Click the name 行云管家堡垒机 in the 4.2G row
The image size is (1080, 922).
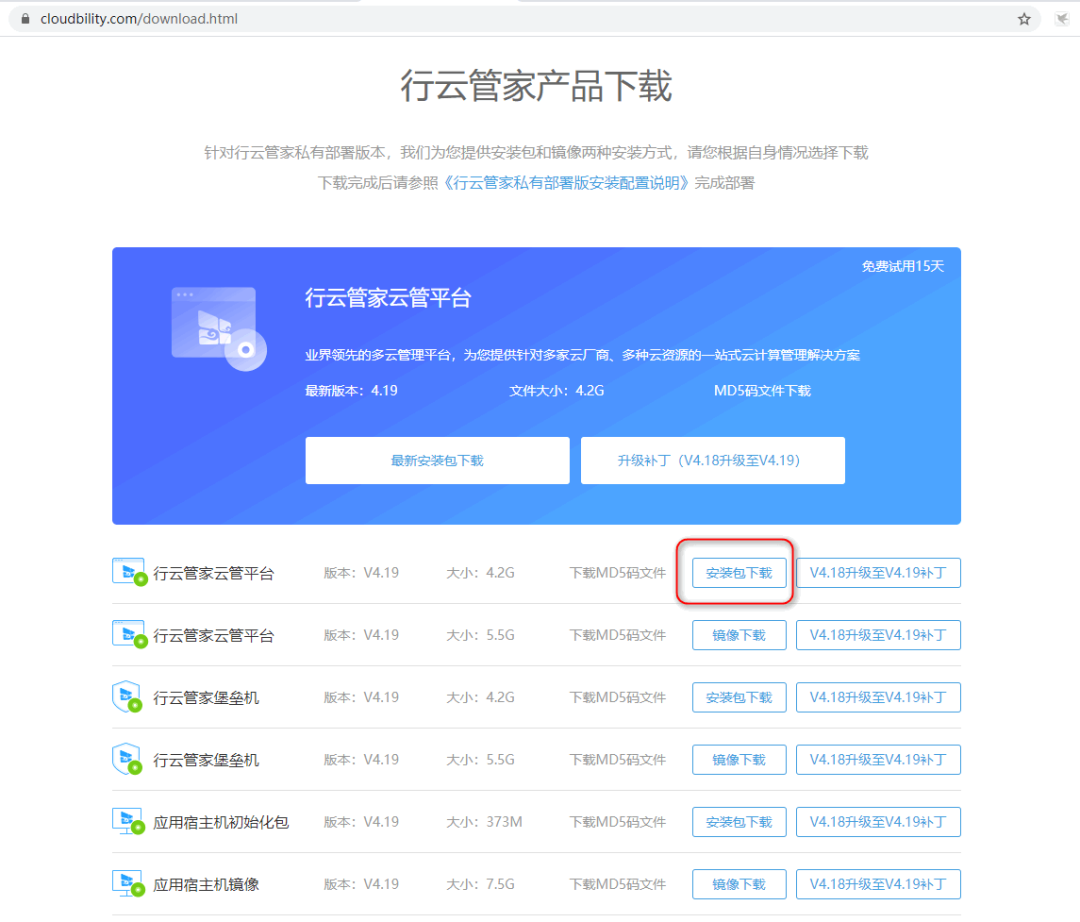click(206, 698)
